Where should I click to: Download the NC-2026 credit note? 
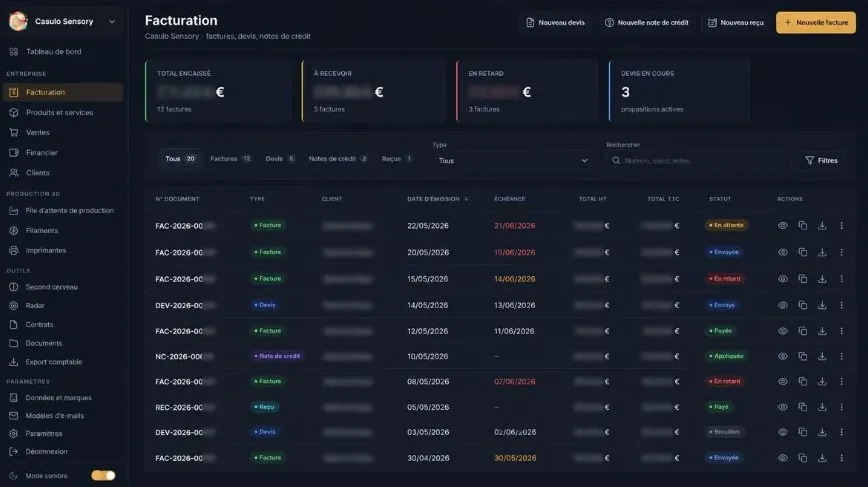click(x=822, y=356)
